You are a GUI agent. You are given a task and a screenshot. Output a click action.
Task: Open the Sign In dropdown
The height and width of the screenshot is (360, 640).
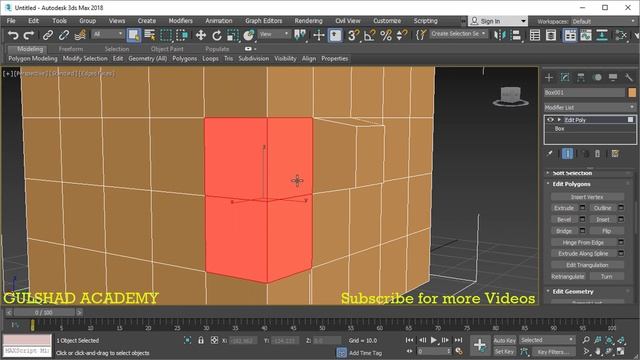(x=498, y=21)
